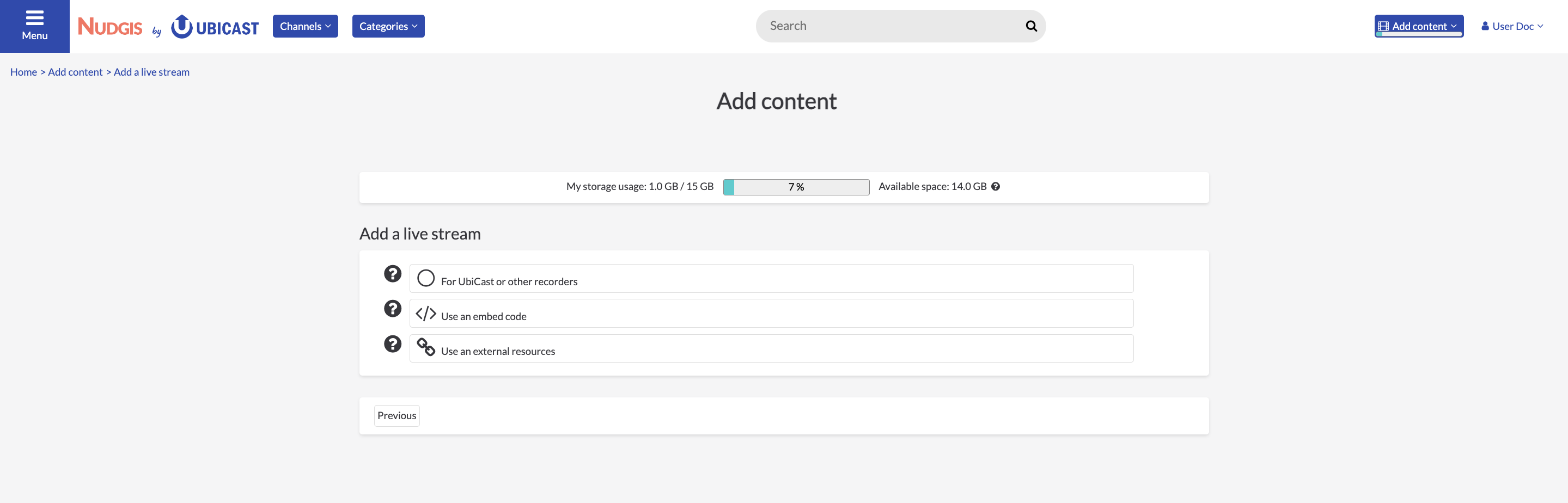
Task: Click the Add content page heading
Action: (x=776, y=102)
